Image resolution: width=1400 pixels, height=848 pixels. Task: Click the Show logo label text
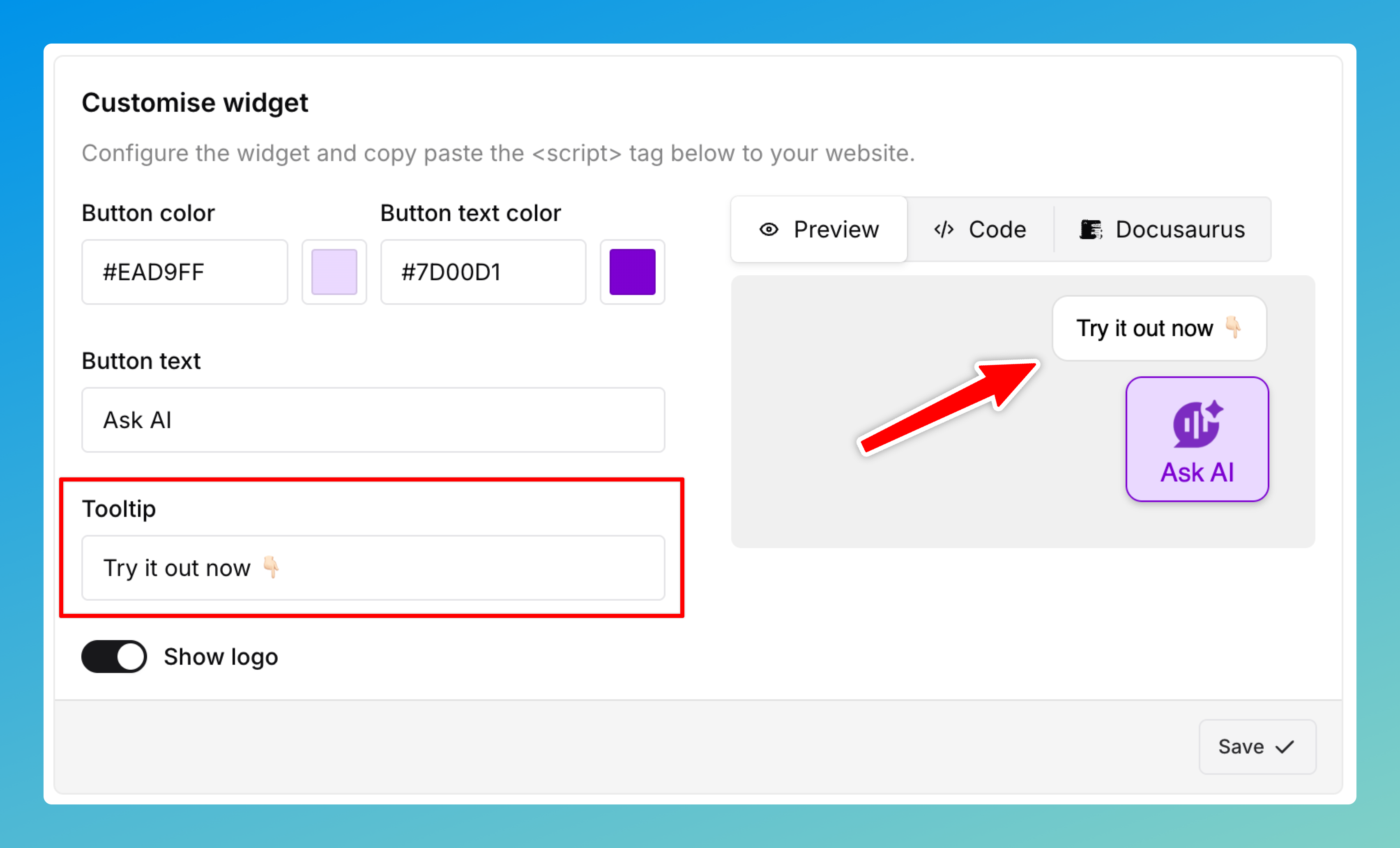point(221,657)
